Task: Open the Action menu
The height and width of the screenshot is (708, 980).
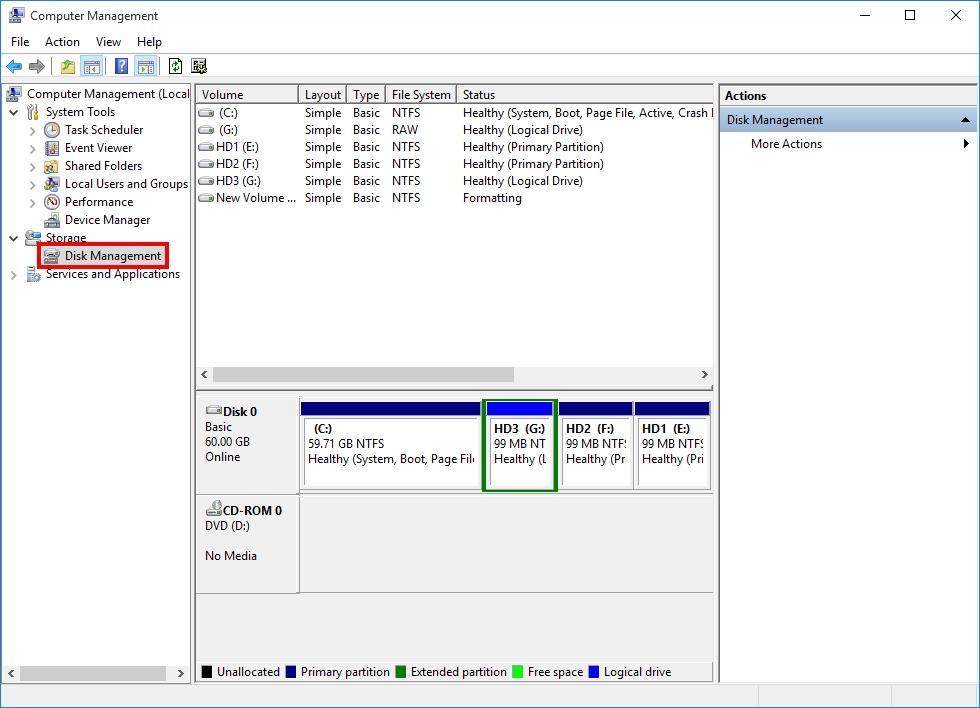Action: pos(62,42)
